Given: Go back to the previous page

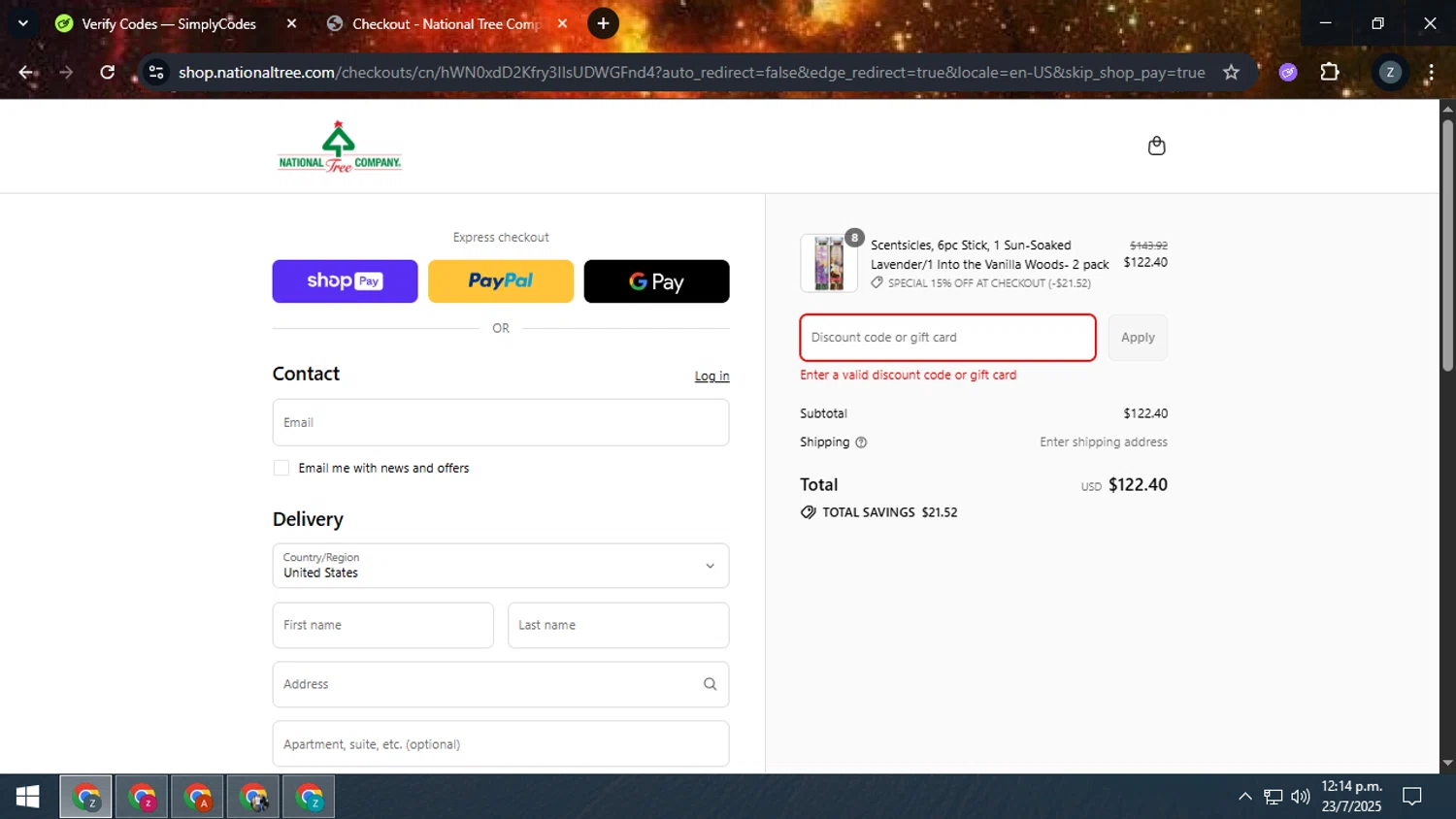Looking at the screenshot, I should (26, 72).
